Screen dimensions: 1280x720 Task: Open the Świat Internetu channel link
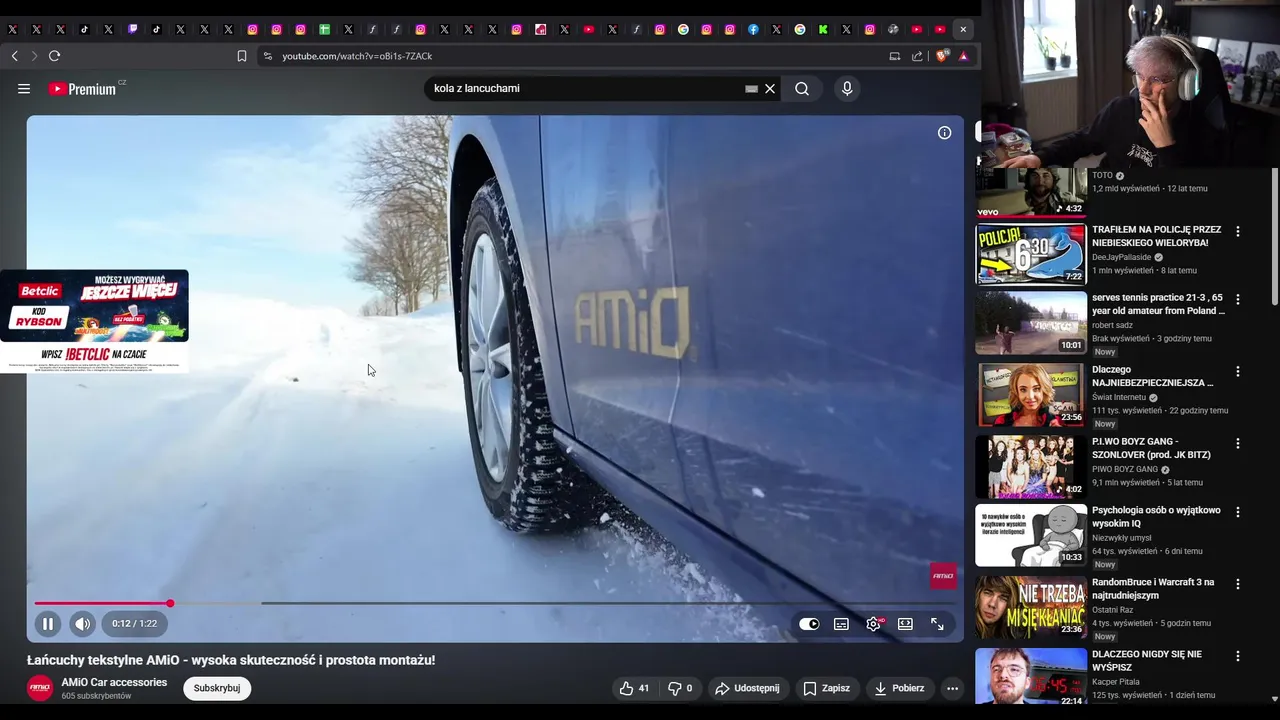[1119, 397]
